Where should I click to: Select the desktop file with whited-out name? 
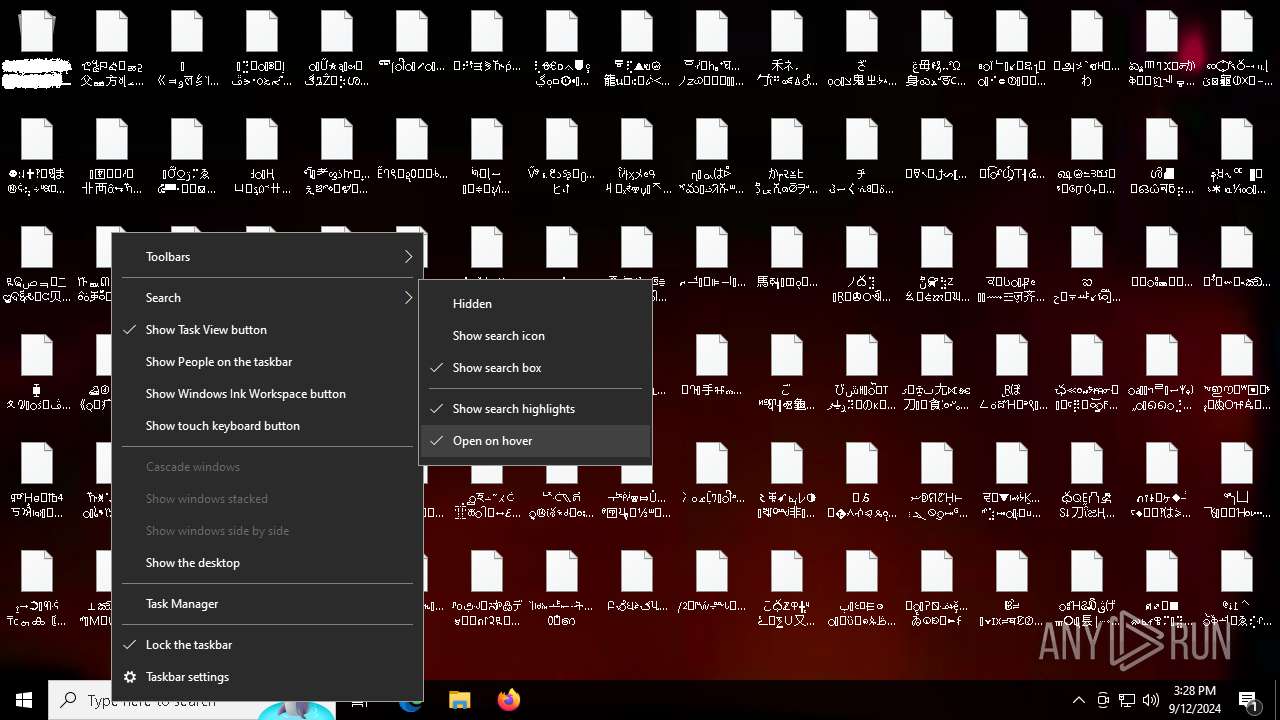[37, 50]
